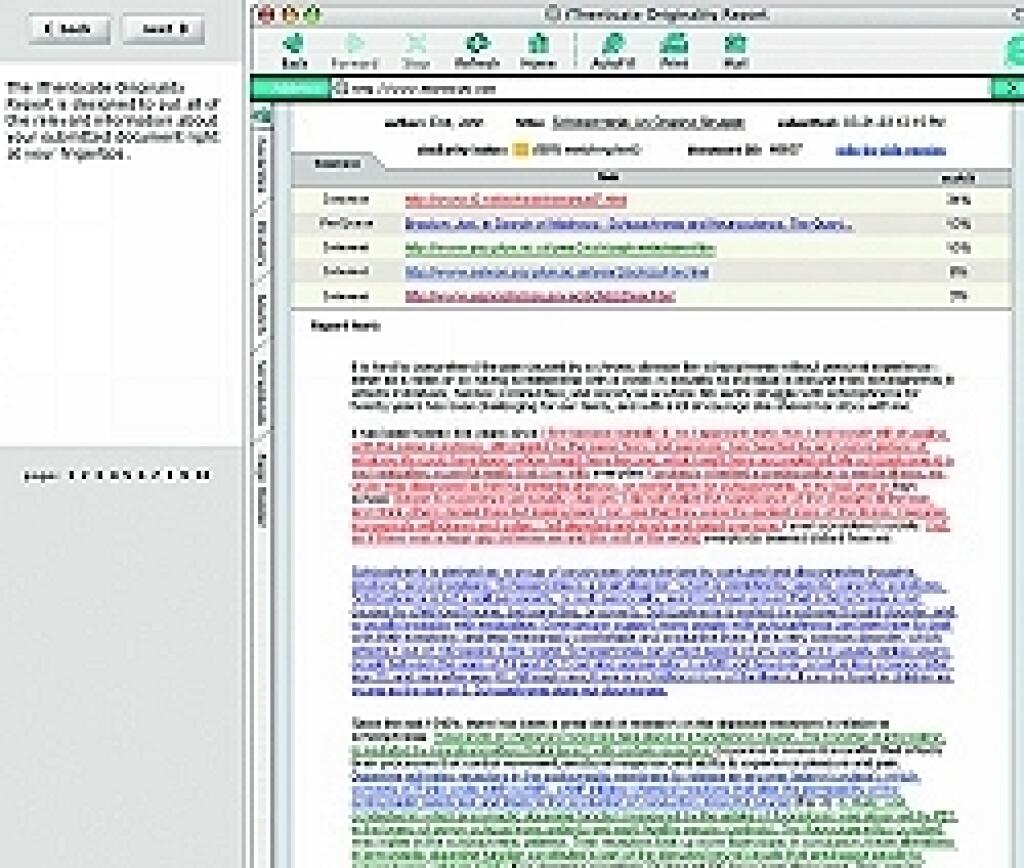Open the fifth dark red Internet source link
This screenshot has height=868, width=1024.
click(x=539, y=296)
